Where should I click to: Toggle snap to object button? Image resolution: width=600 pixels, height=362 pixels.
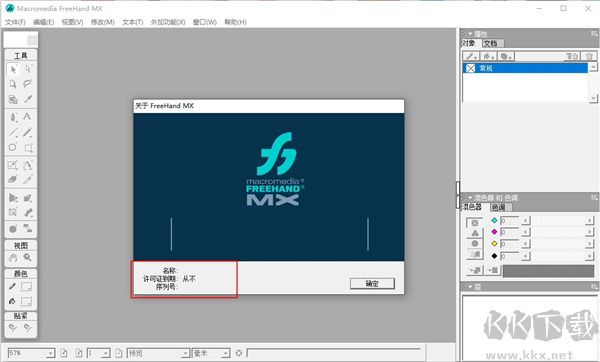tap(28, 328)
